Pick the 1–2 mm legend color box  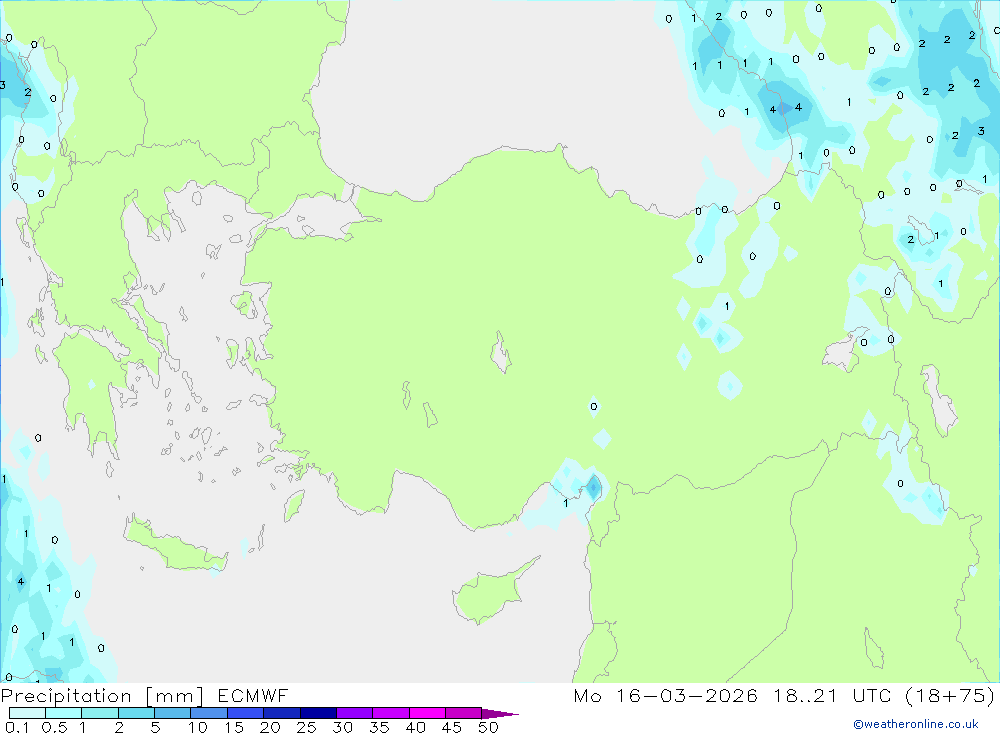pyautogui.click(x=100, y=713)
